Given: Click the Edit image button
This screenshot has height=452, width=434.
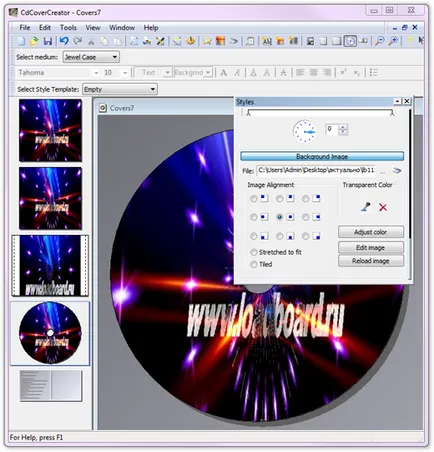Looking at the screenshot, I should [371, 248].
